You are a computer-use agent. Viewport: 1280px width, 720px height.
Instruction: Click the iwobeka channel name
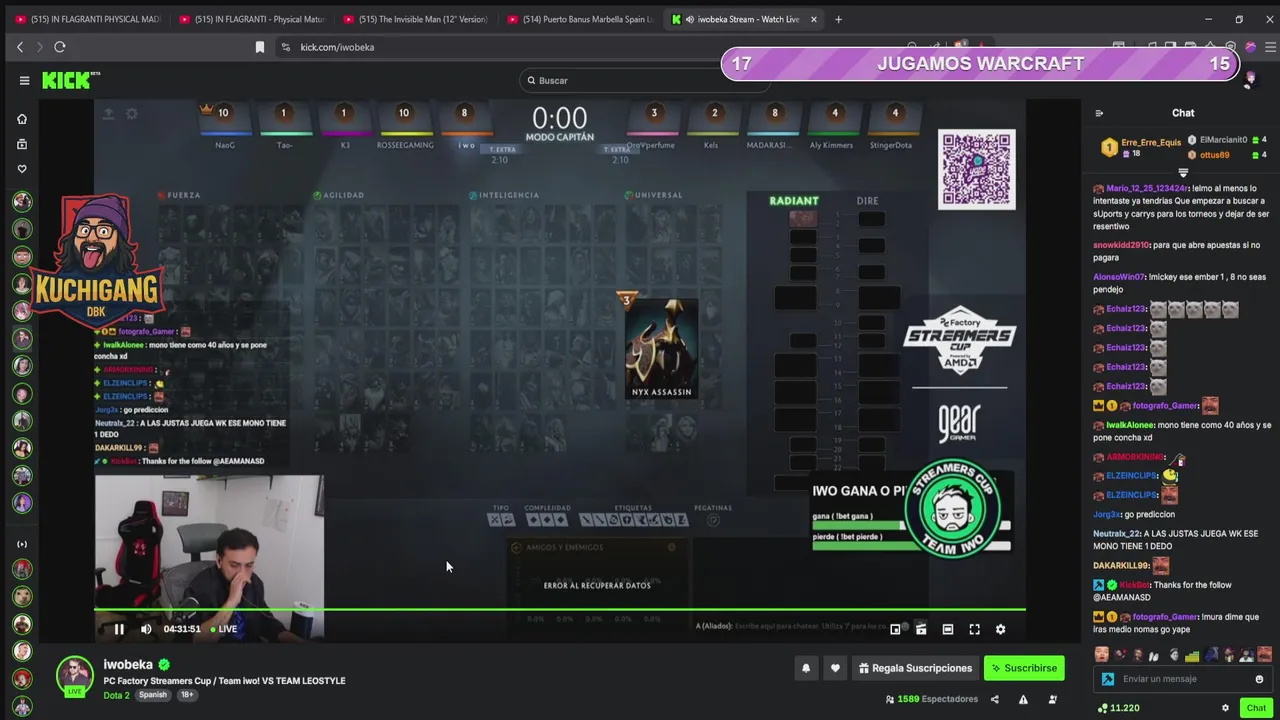click(128, 664)
